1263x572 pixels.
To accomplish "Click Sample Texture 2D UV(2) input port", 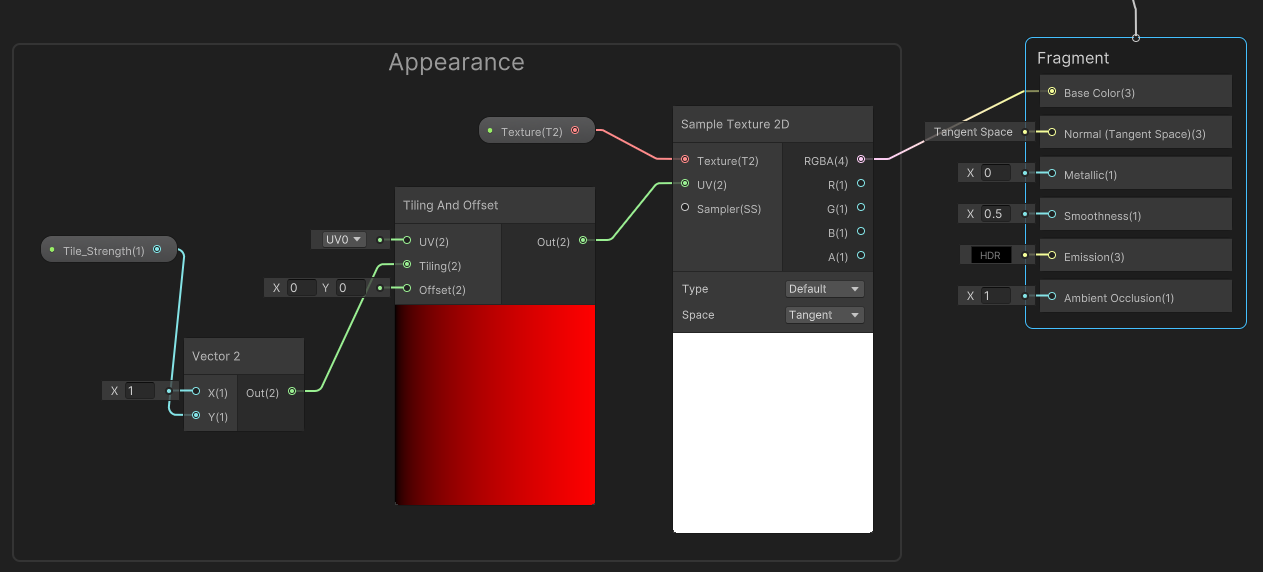I will click(685, 184).
